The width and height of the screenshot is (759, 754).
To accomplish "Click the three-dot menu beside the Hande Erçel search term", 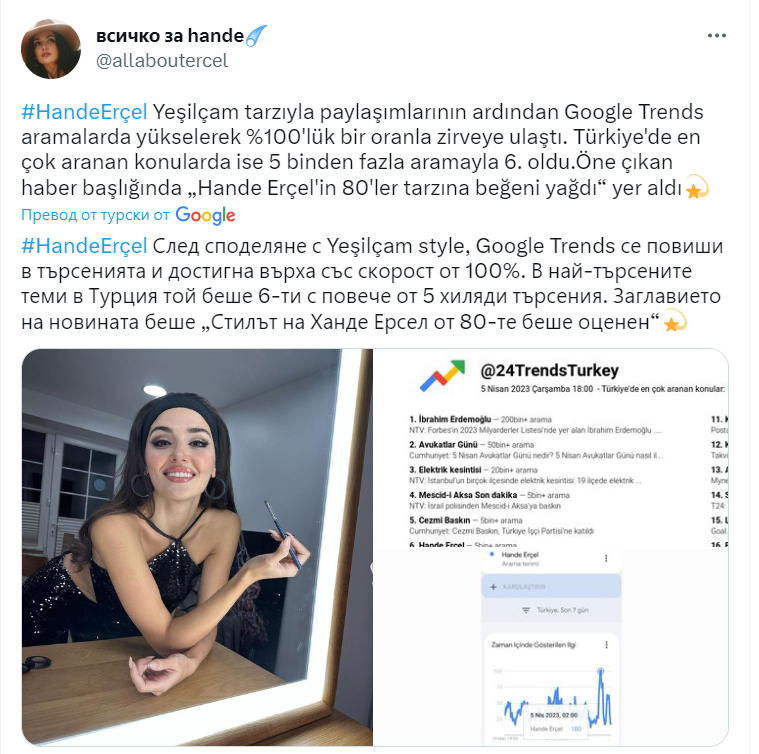I will 606,558.
